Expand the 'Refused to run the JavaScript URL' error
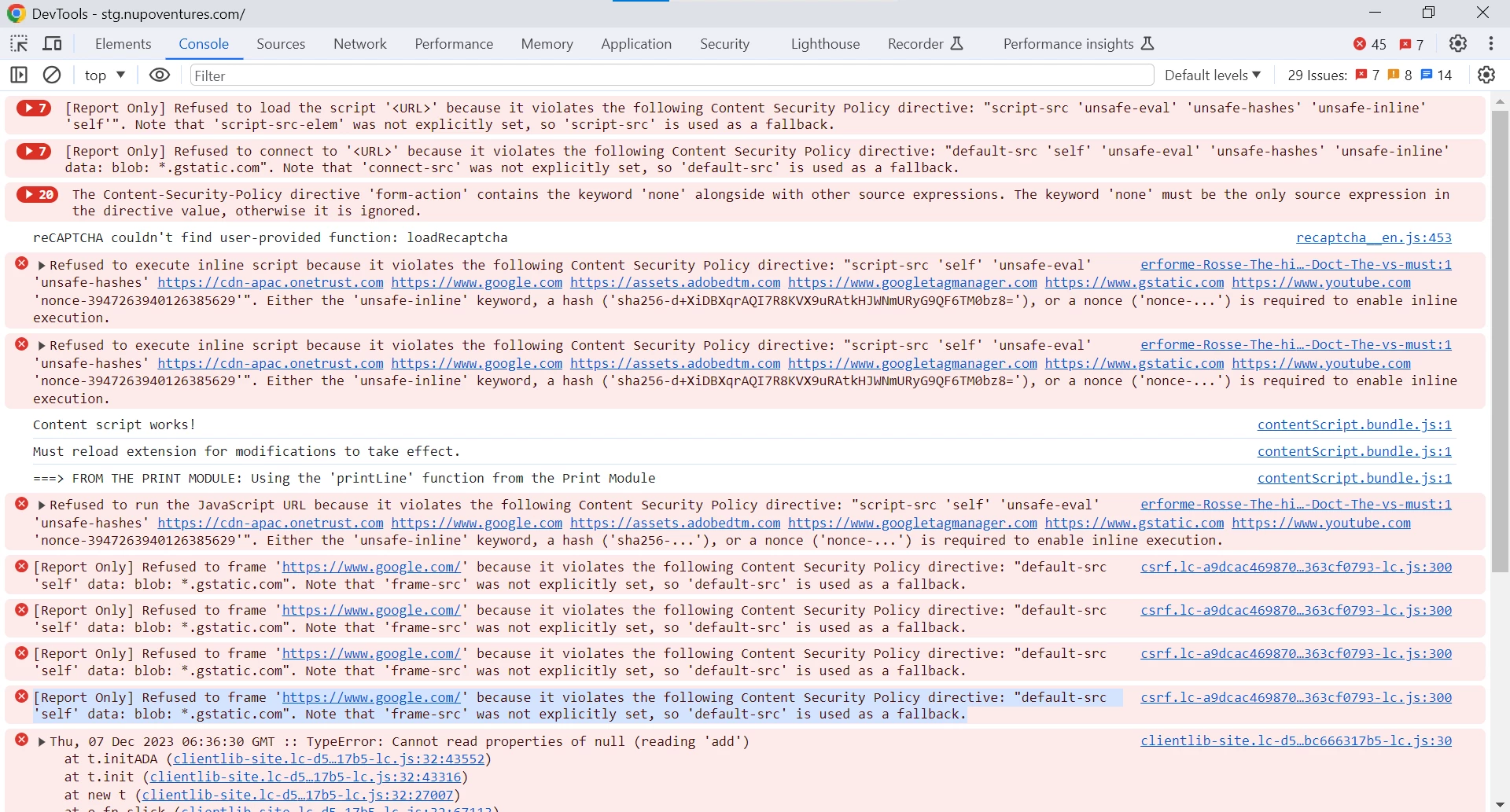This screenshot has height=812, width=1510. [42, 505]
